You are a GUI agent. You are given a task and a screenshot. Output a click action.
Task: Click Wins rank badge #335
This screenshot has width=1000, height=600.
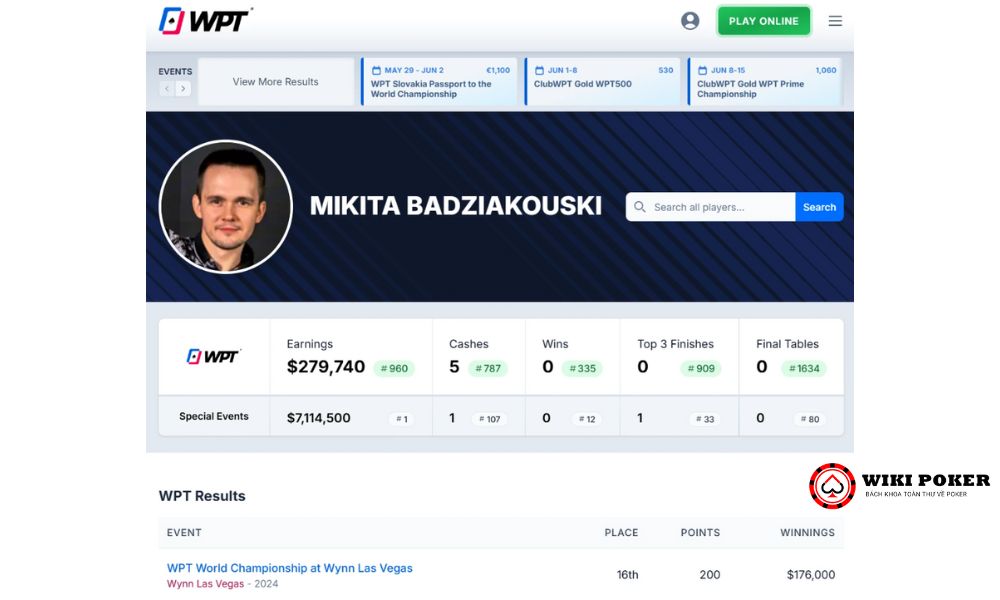[582, 368]
